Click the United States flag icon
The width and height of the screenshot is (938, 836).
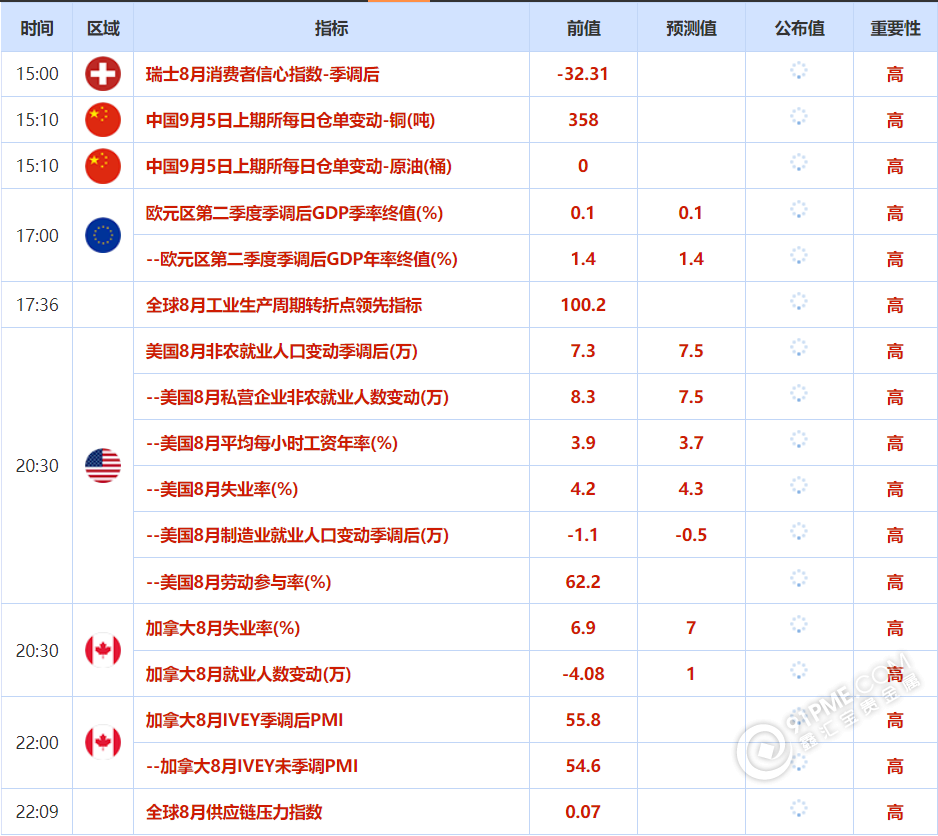point(103,466)
